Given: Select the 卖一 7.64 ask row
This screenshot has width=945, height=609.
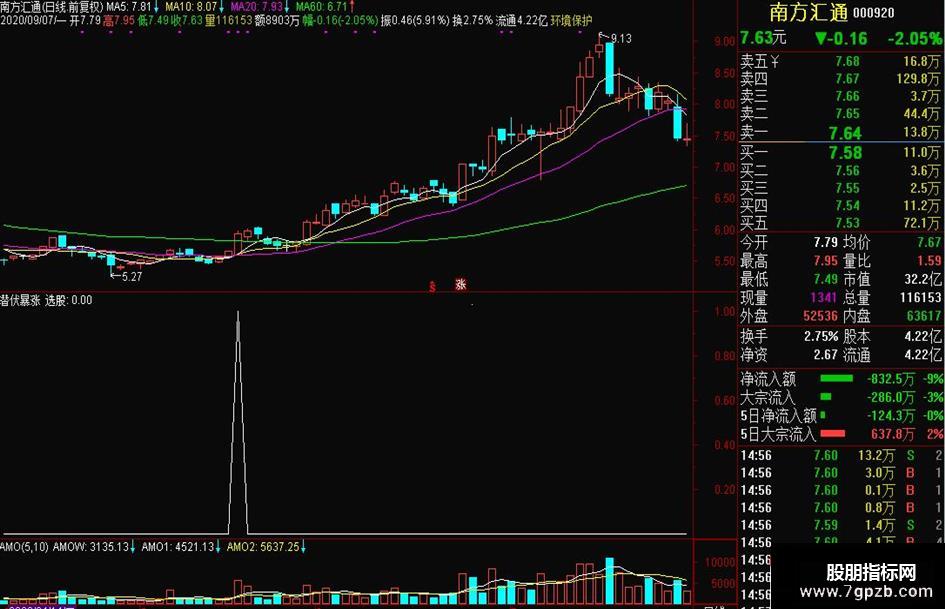Looking at the screenshot, I should coord(840,132).
